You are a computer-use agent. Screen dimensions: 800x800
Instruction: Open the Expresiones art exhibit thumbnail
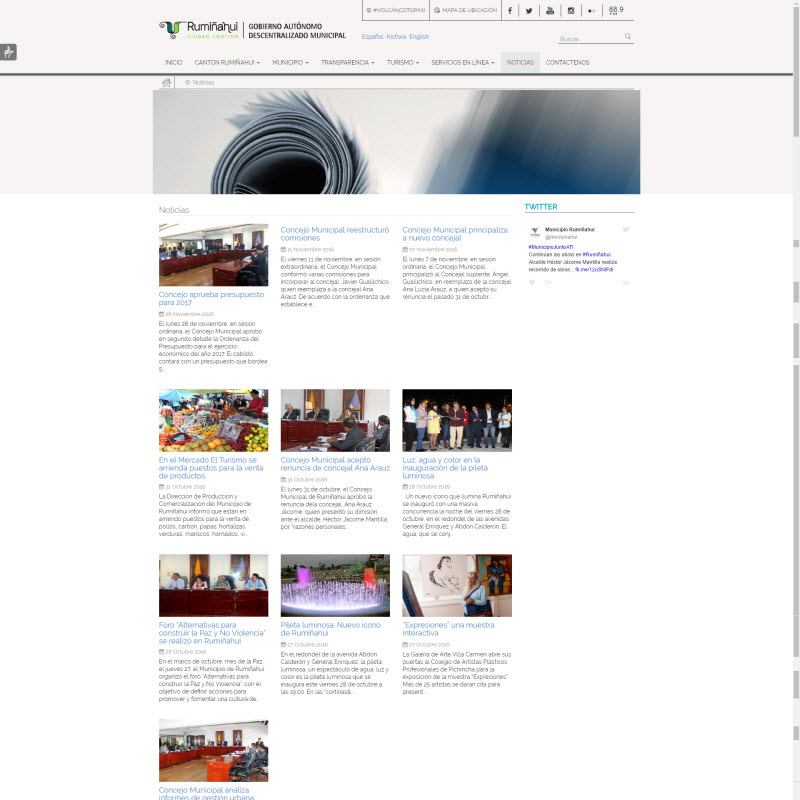[457, 586]
